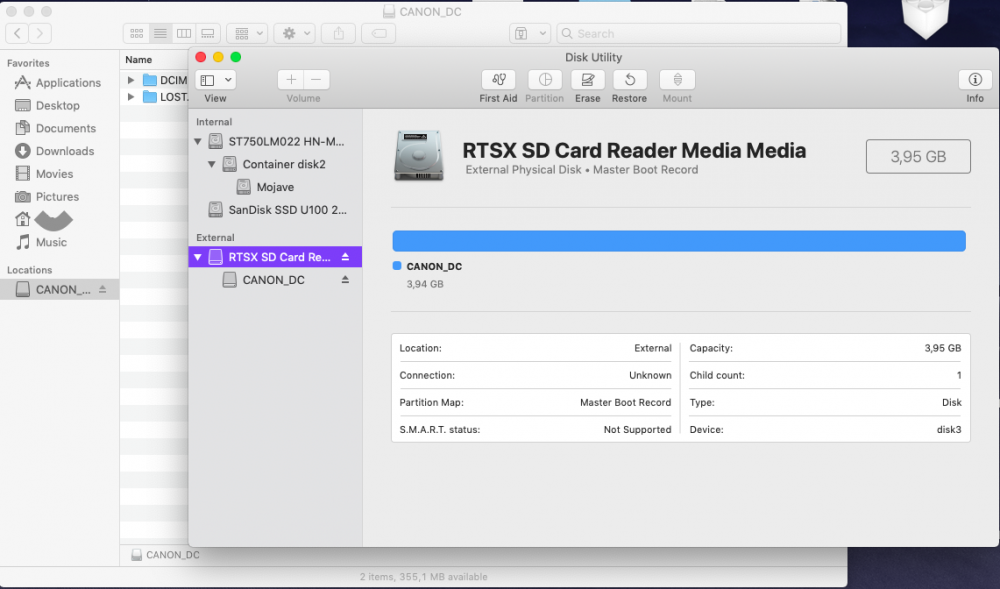Select the DCIM folder icon in Finder
This screenshot has height=589, width=1000.
pos(150,80)
